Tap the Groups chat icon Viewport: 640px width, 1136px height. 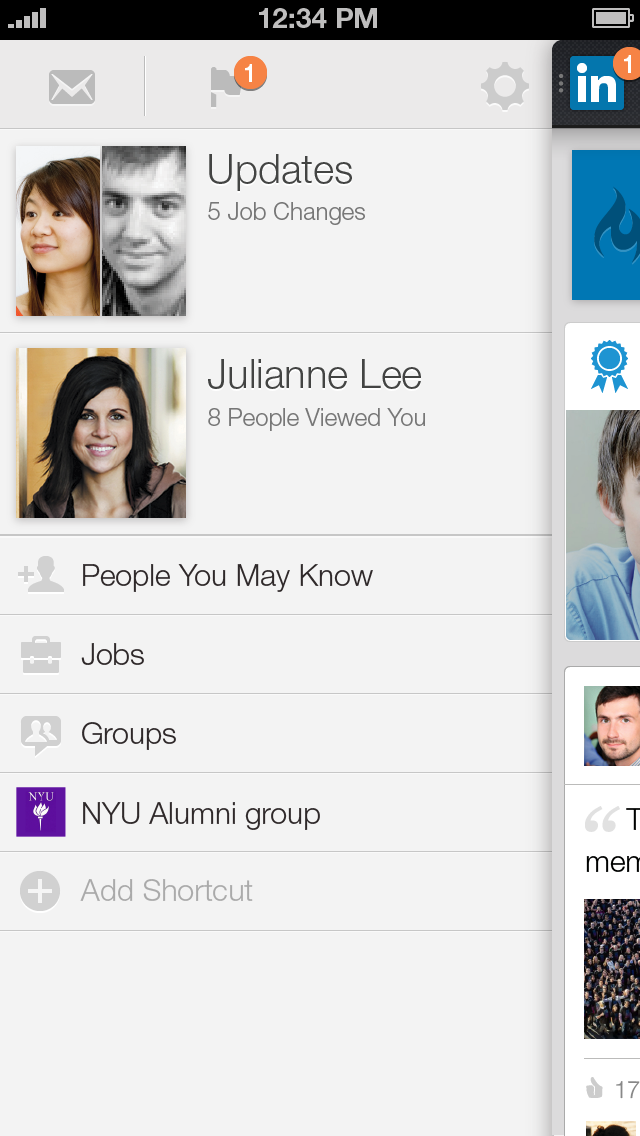click(41, 734)
